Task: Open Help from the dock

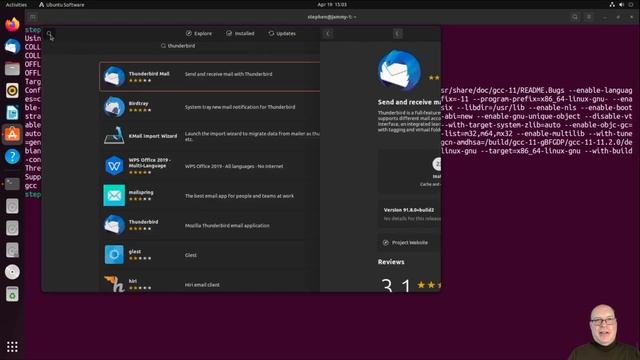Action: click(12, 156)
